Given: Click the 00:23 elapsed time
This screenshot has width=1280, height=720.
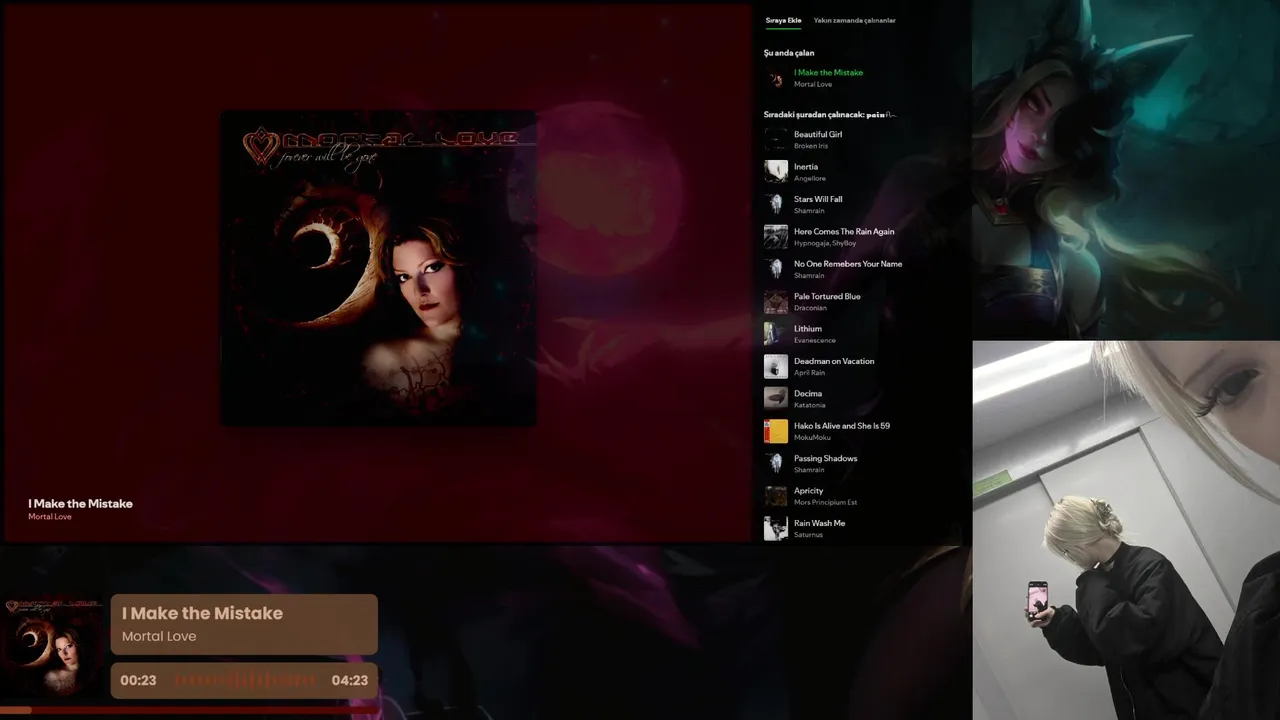Looking at the screenshot, I should tap(138, 680).
